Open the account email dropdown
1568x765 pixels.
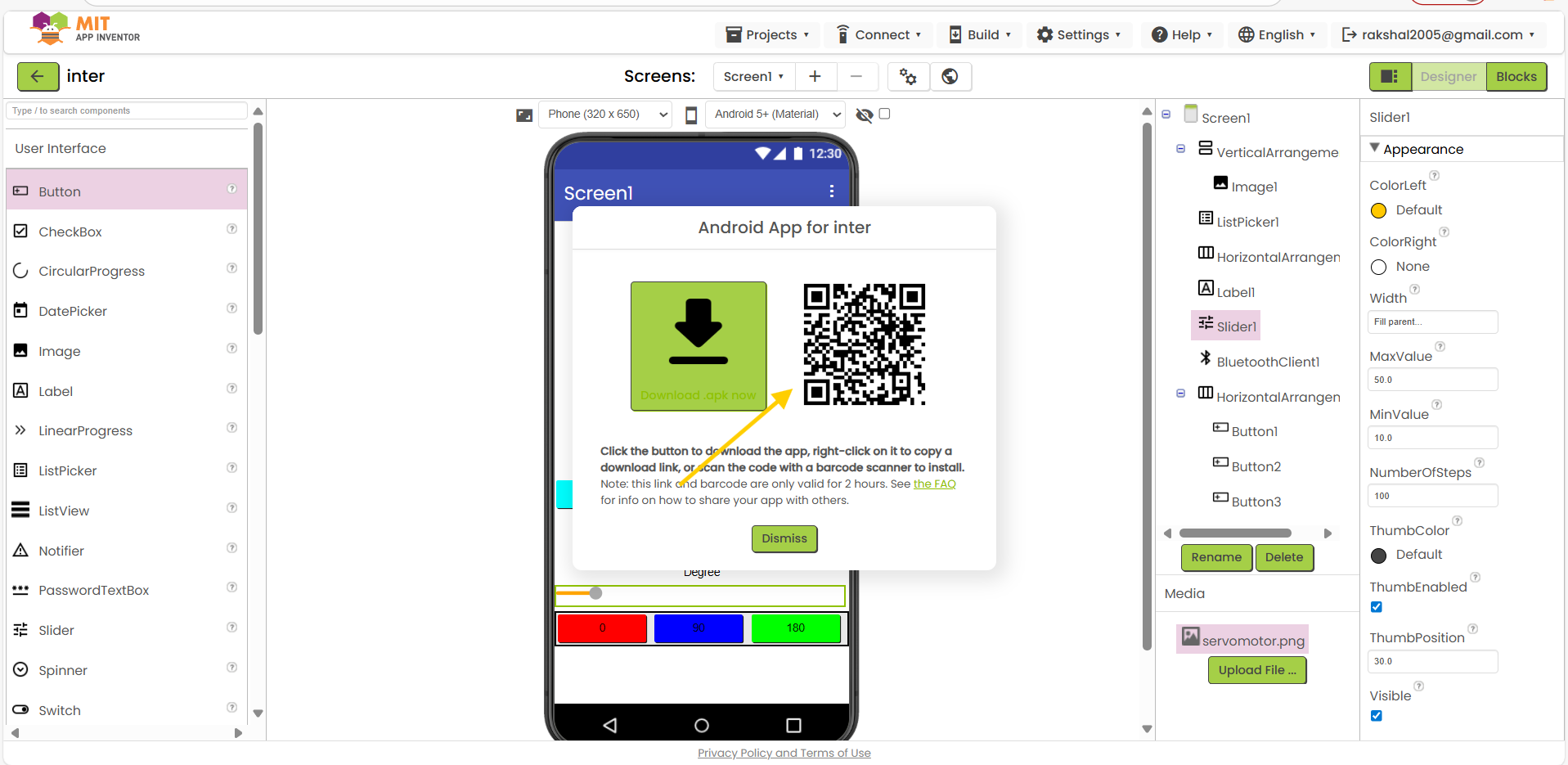1439,34
